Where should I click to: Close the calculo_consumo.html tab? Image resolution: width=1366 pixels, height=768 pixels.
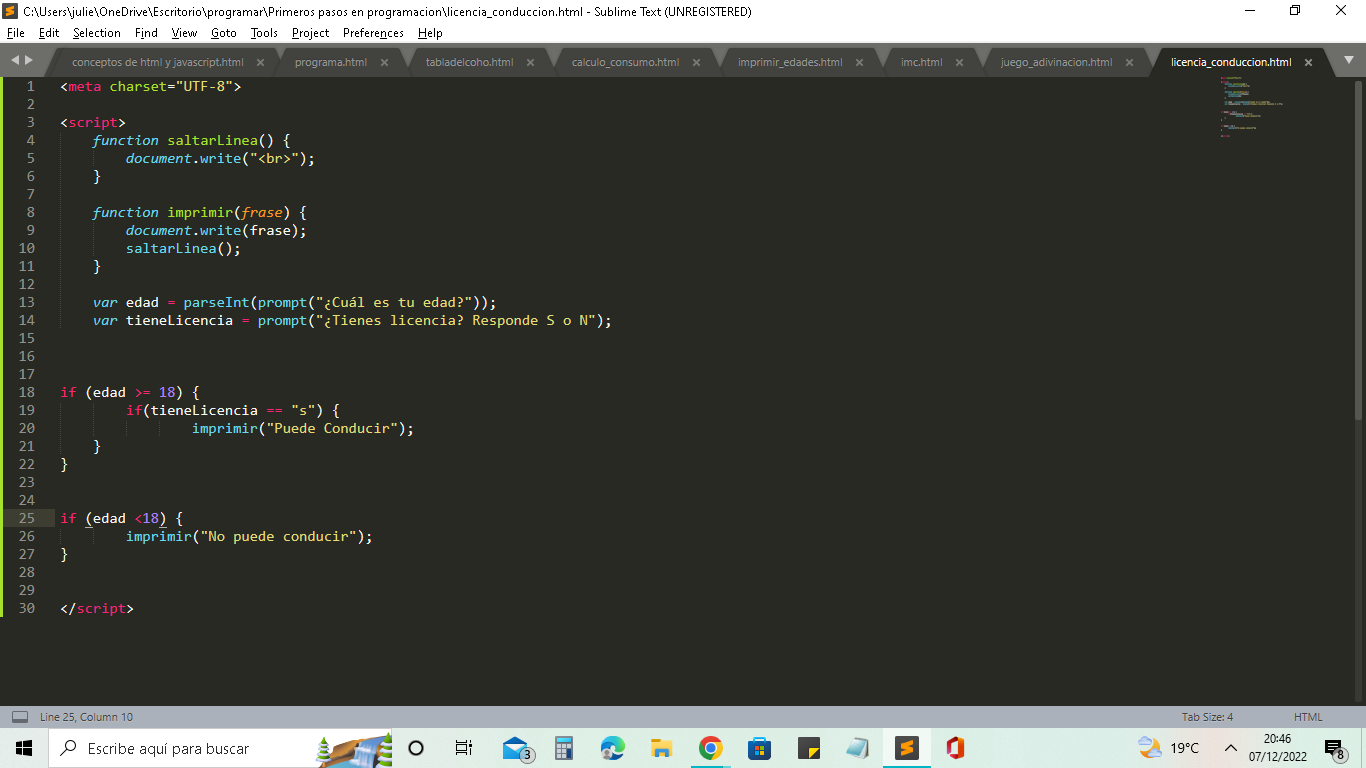(696, 62)
